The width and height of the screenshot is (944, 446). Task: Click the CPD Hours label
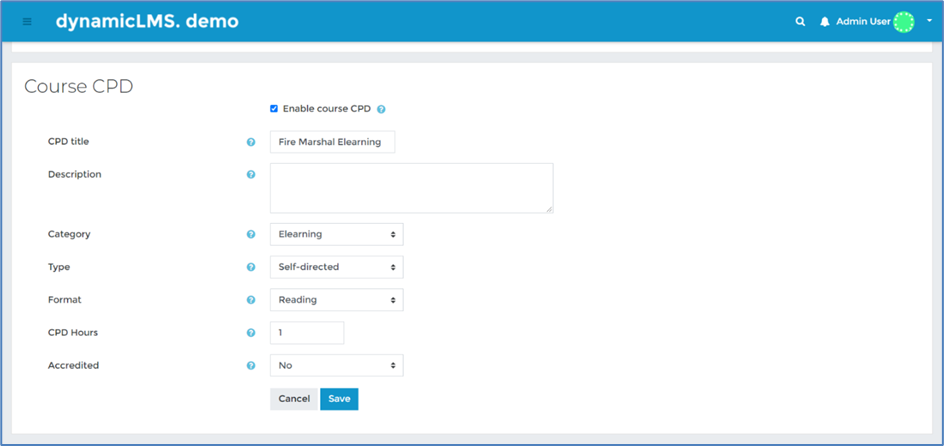73,332
